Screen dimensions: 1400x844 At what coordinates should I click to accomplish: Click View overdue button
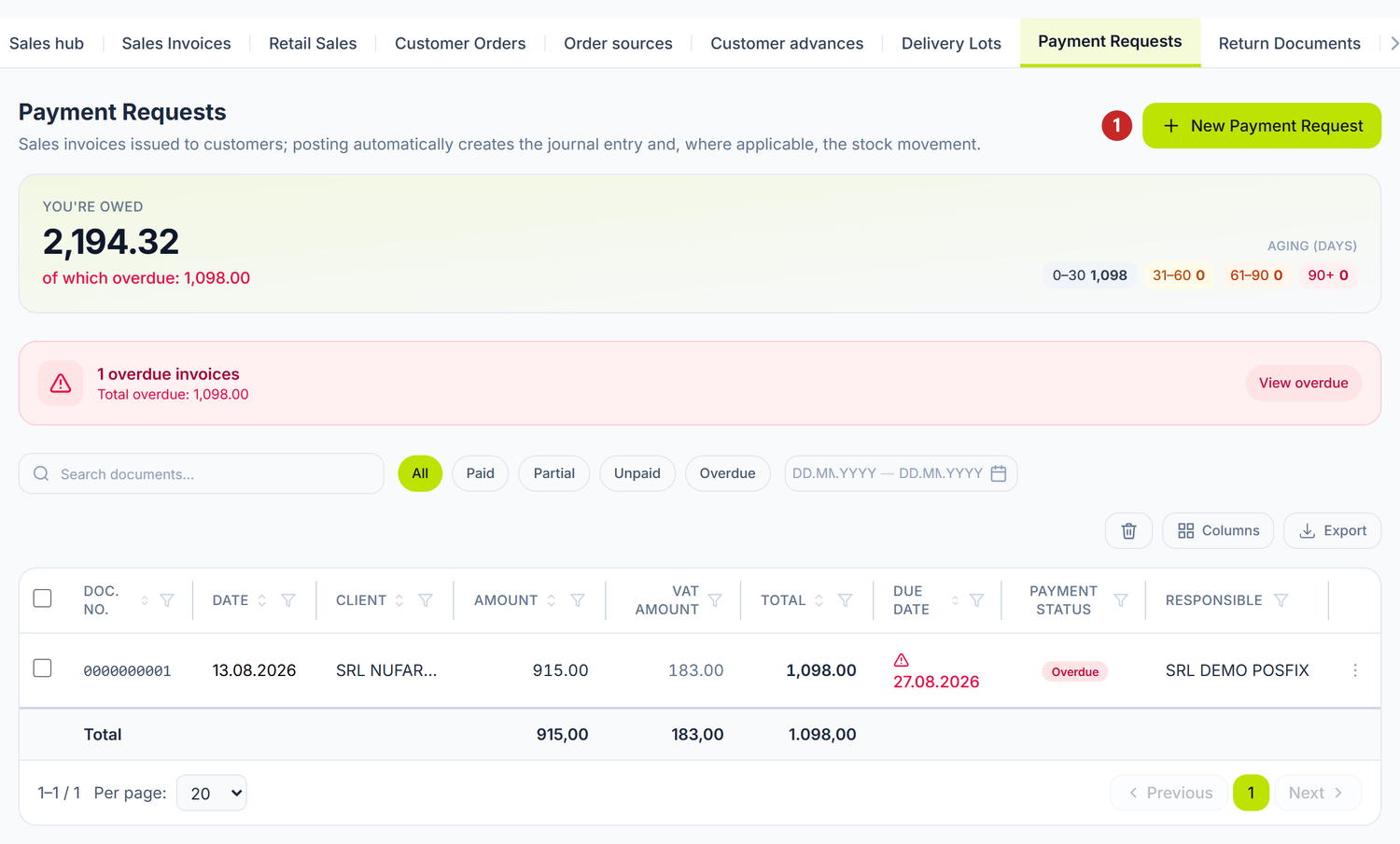pyautogui.click(x=1304, y=383)
